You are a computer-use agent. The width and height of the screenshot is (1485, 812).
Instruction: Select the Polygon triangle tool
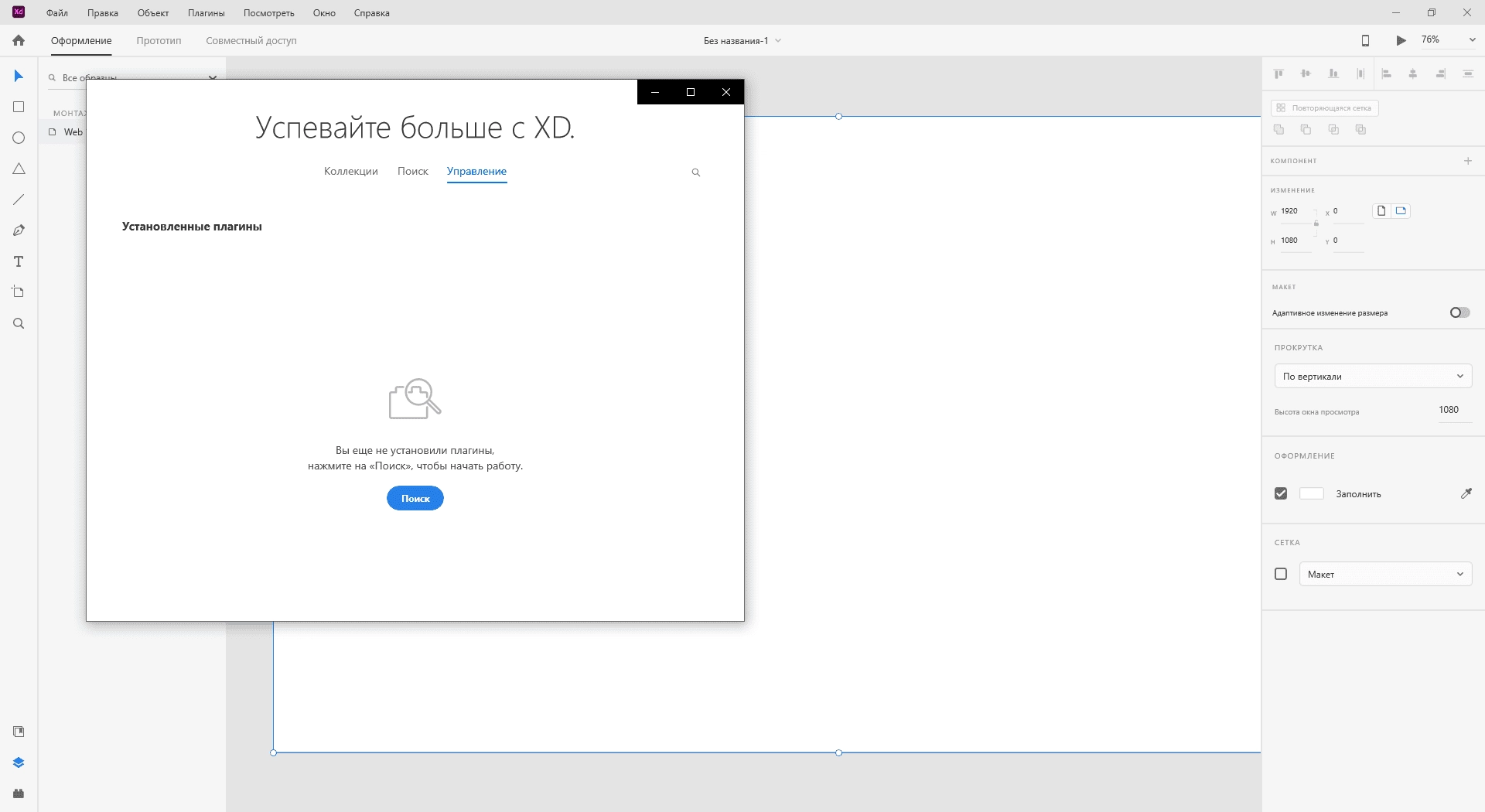[x=19, y=169]
